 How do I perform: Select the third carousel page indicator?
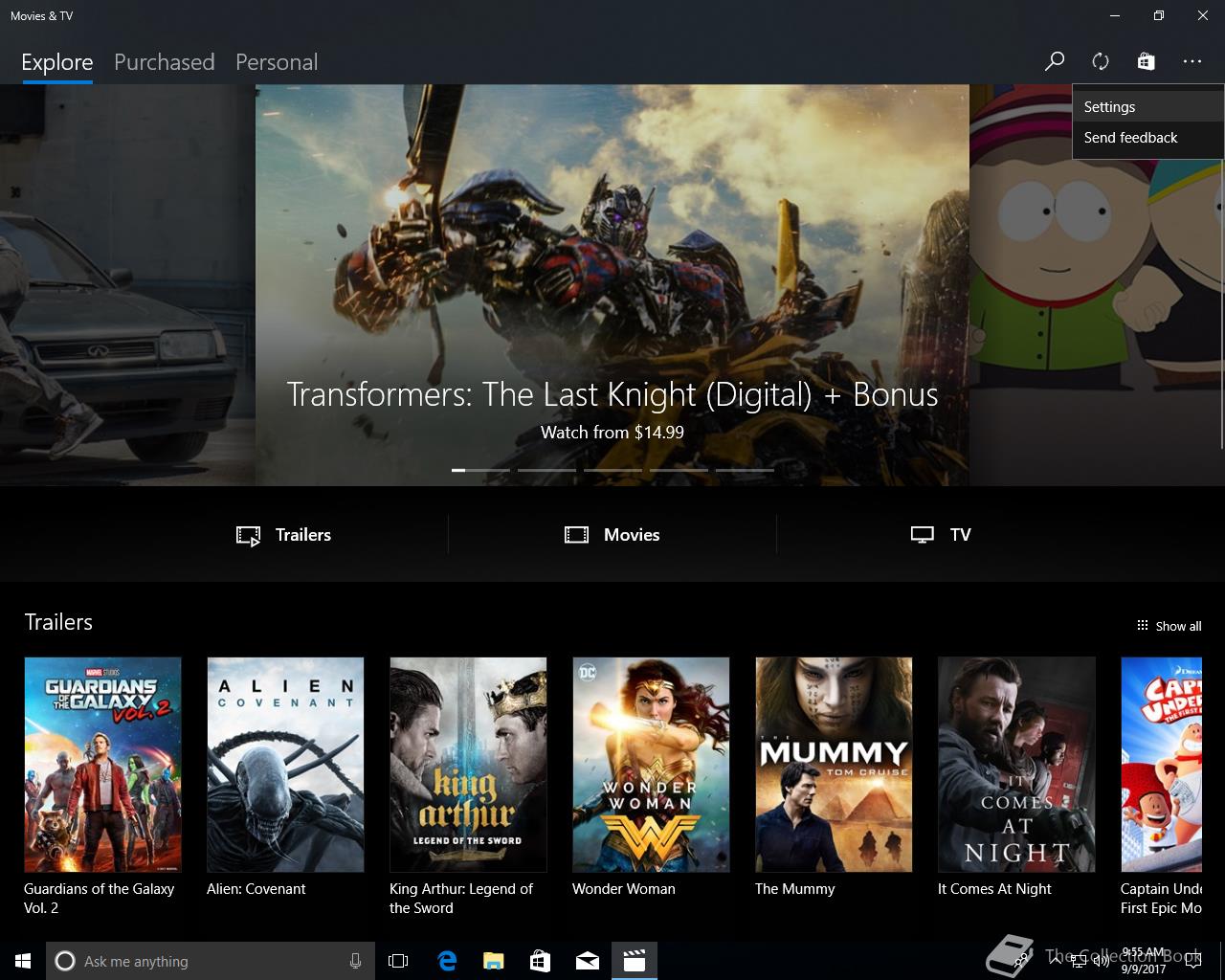tap(612, 470)
